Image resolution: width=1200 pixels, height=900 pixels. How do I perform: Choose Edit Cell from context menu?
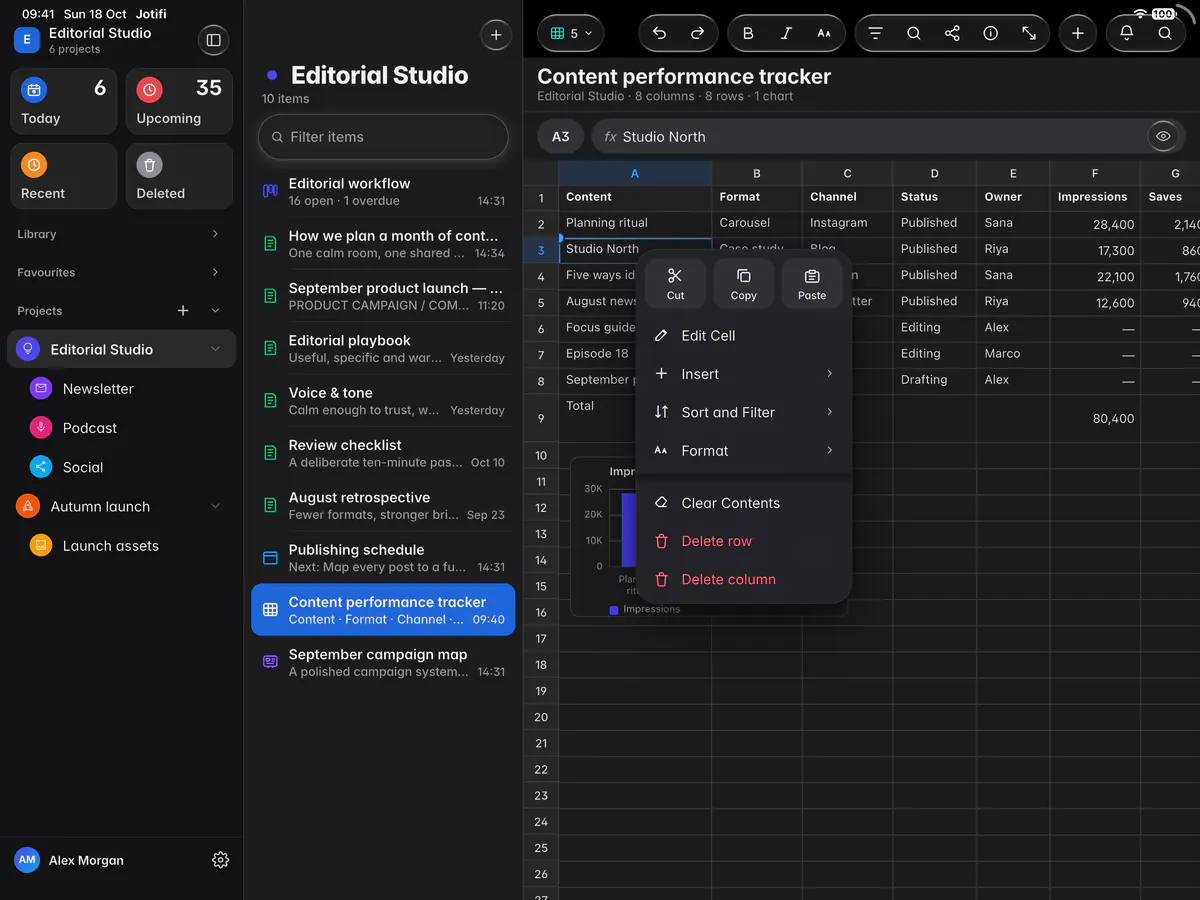click(x=744, y=336)
